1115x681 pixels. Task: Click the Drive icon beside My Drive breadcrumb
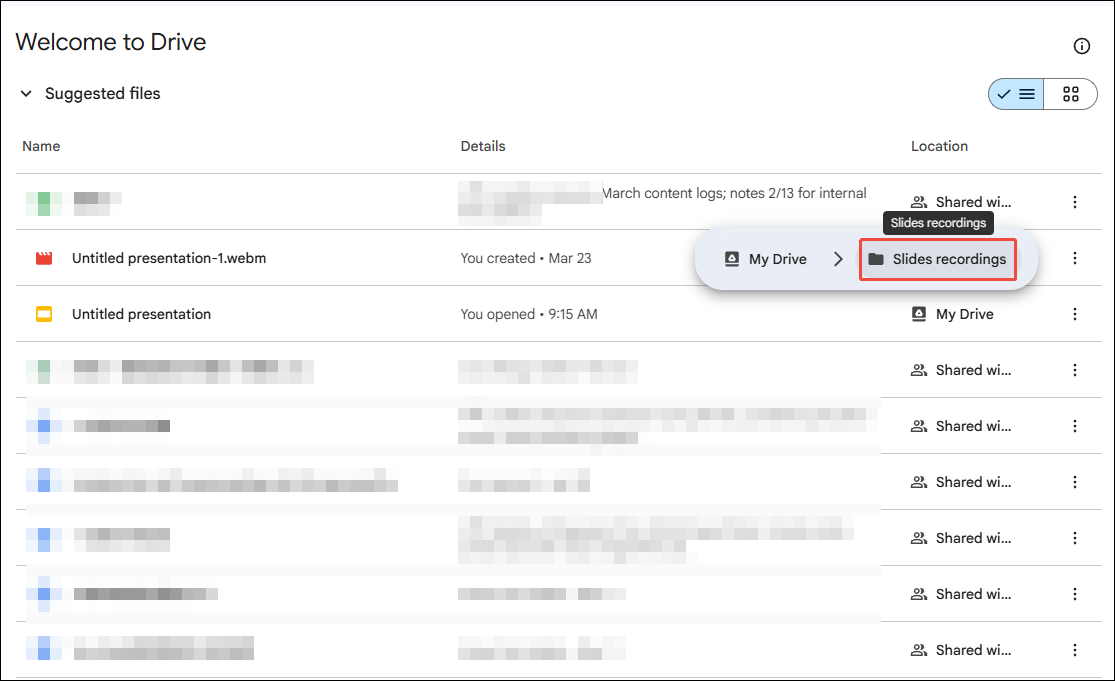pos(732,258)
